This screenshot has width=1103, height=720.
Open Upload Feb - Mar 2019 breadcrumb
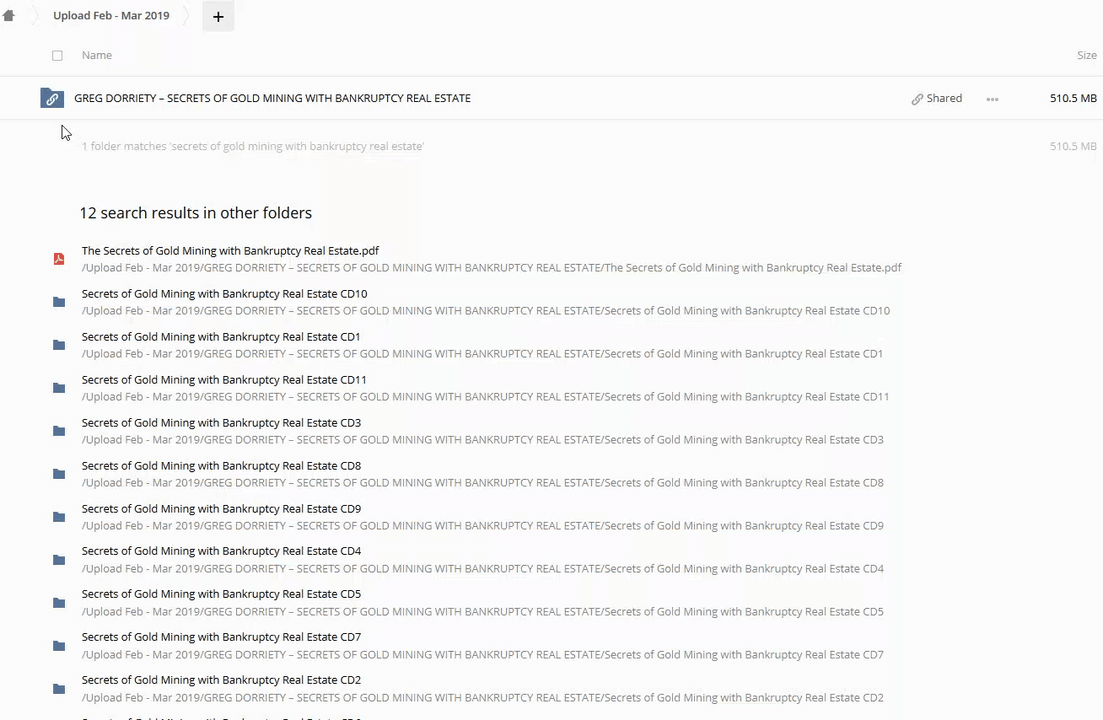pyautogui.click(x=111, y=16)
